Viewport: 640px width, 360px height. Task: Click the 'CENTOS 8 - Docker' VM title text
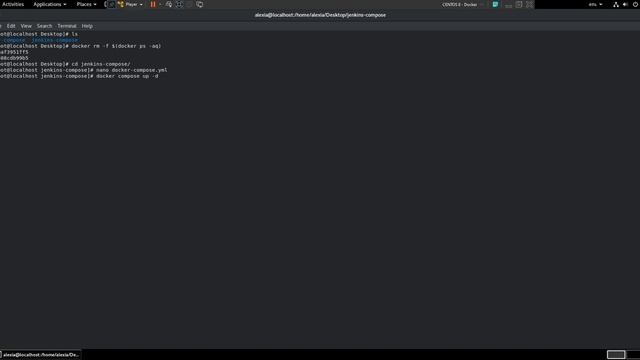pos(459,4)
